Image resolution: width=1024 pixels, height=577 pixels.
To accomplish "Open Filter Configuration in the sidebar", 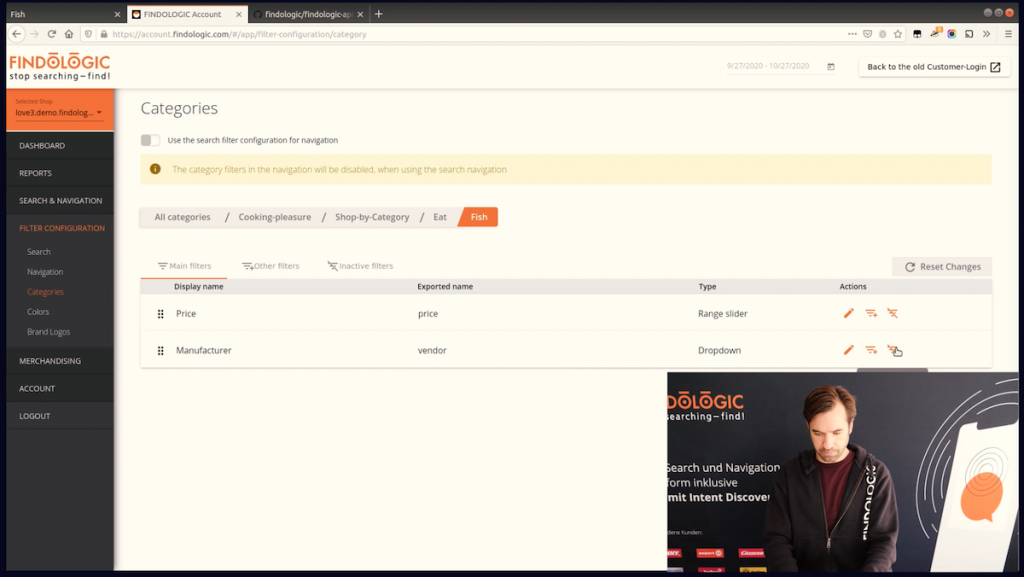I will [x=60, y=228].
